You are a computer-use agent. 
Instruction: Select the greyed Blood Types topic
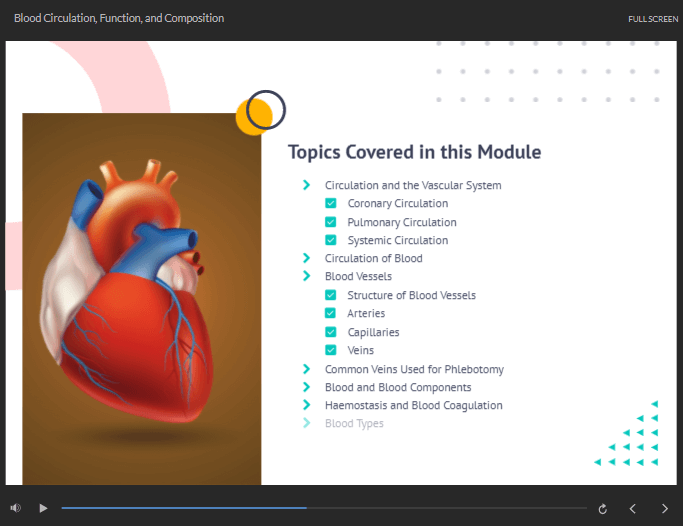[x=354, y=423]
